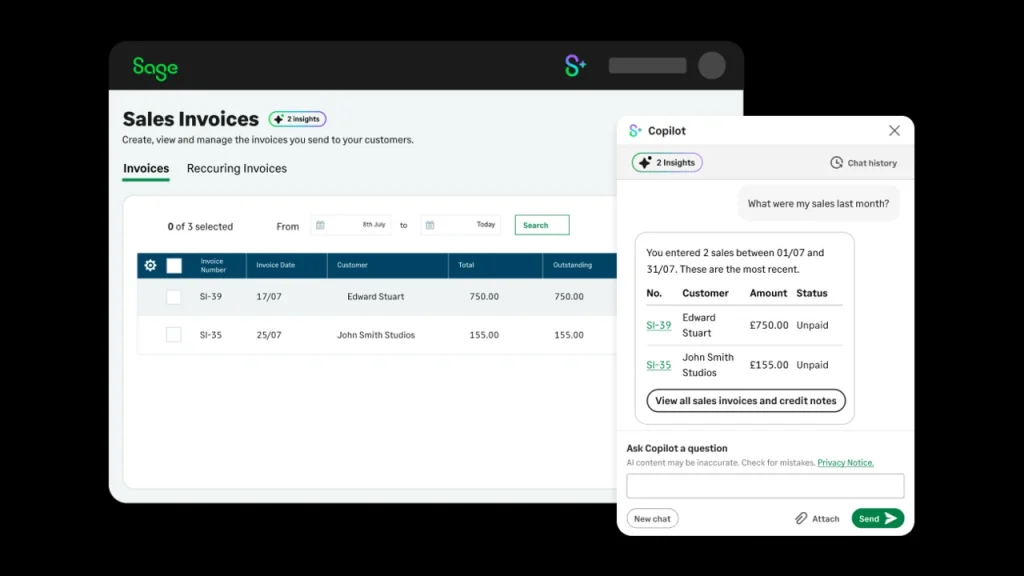Attach a file using the paperclip icon
Screen dimensions: 1024x576
coord(801,518)
